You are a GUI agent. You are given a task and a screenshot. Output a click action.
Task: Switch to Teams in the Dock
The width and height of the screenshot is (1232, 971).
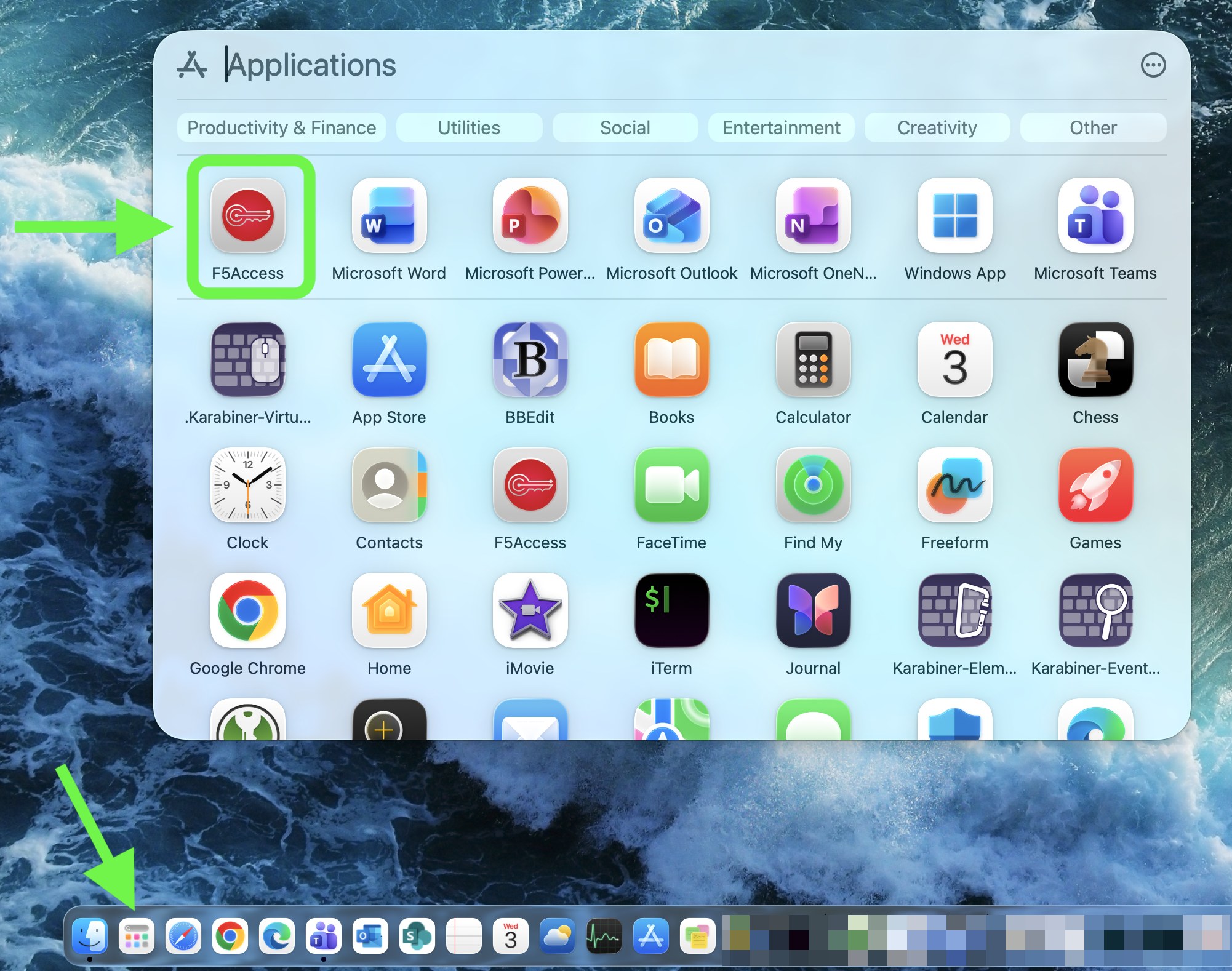324,936
